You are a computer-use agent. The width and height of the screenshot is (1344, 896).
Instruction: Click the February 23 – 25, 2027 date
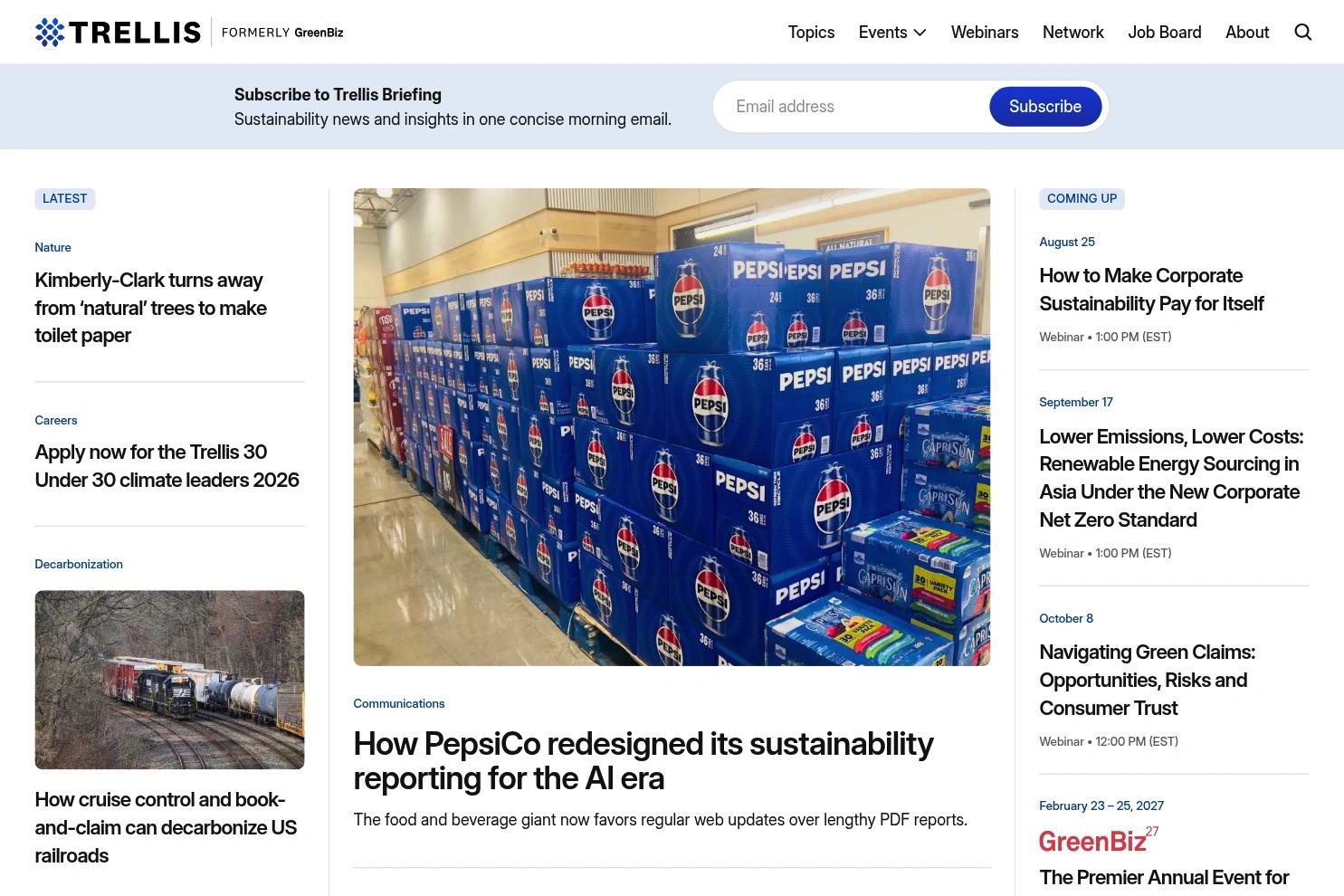click(x=1101, y=805)
